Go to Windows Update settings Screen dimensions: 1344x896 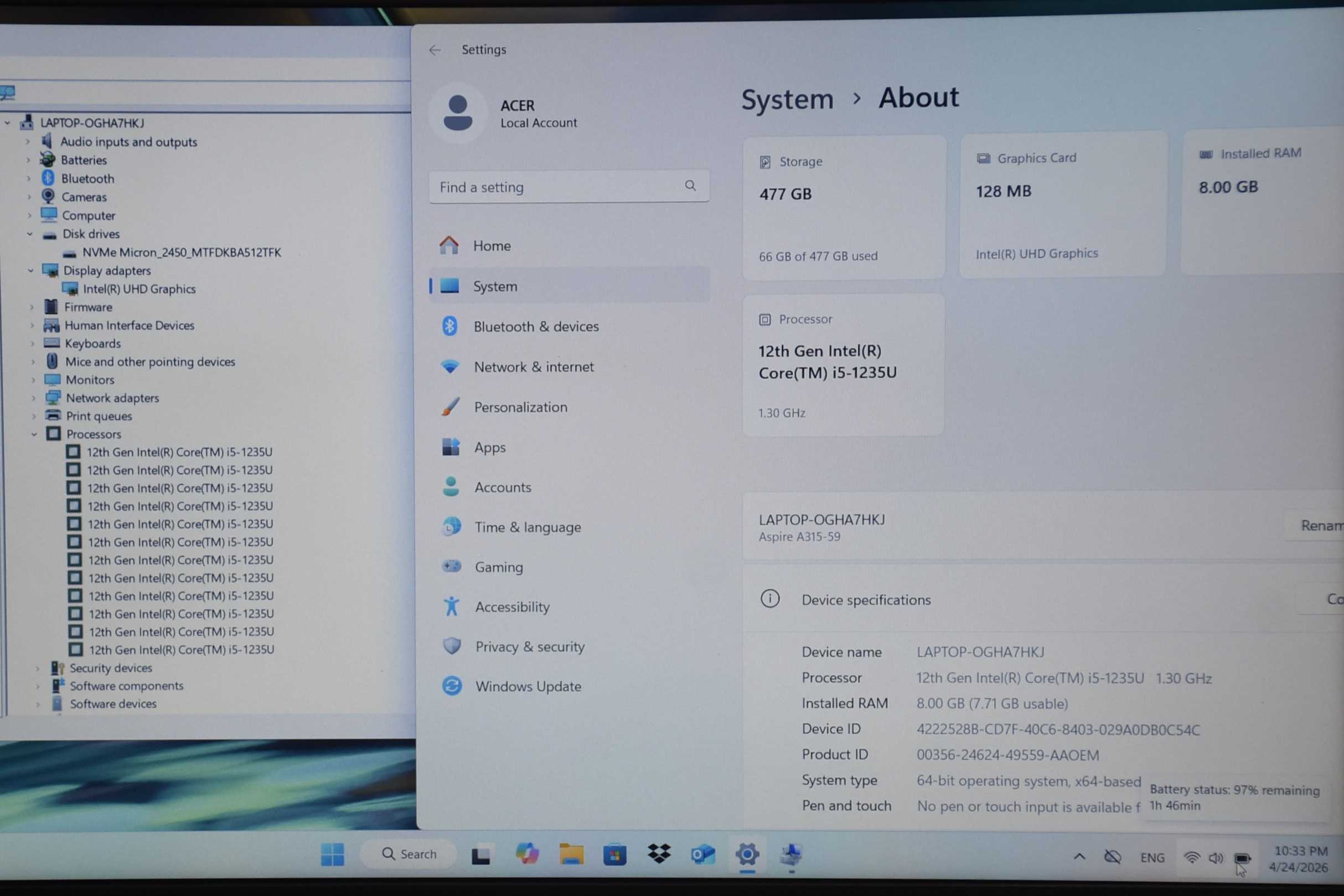(528, 686)
